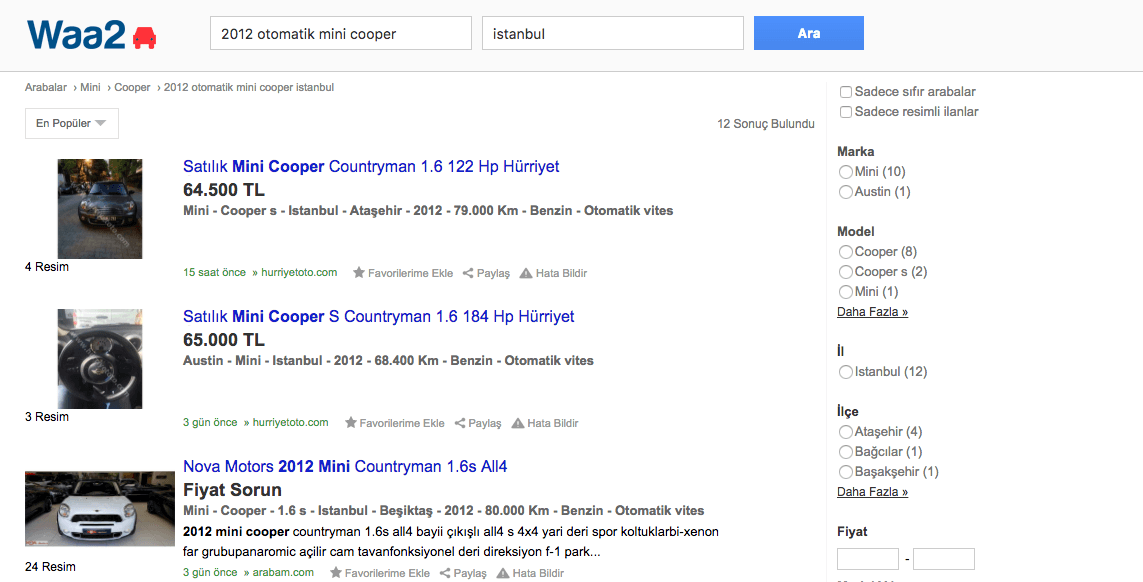1143x582 pixels.
Task: Enable Sadece sıfır arabalar checkbox
Action: click(846, 92)
